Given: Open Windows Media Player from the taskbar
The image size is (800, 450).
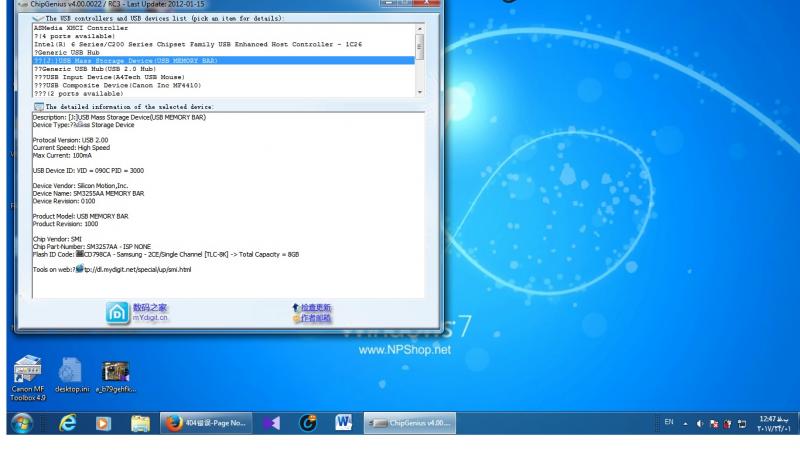Looking at the screenshot, I should click(103, 423).
